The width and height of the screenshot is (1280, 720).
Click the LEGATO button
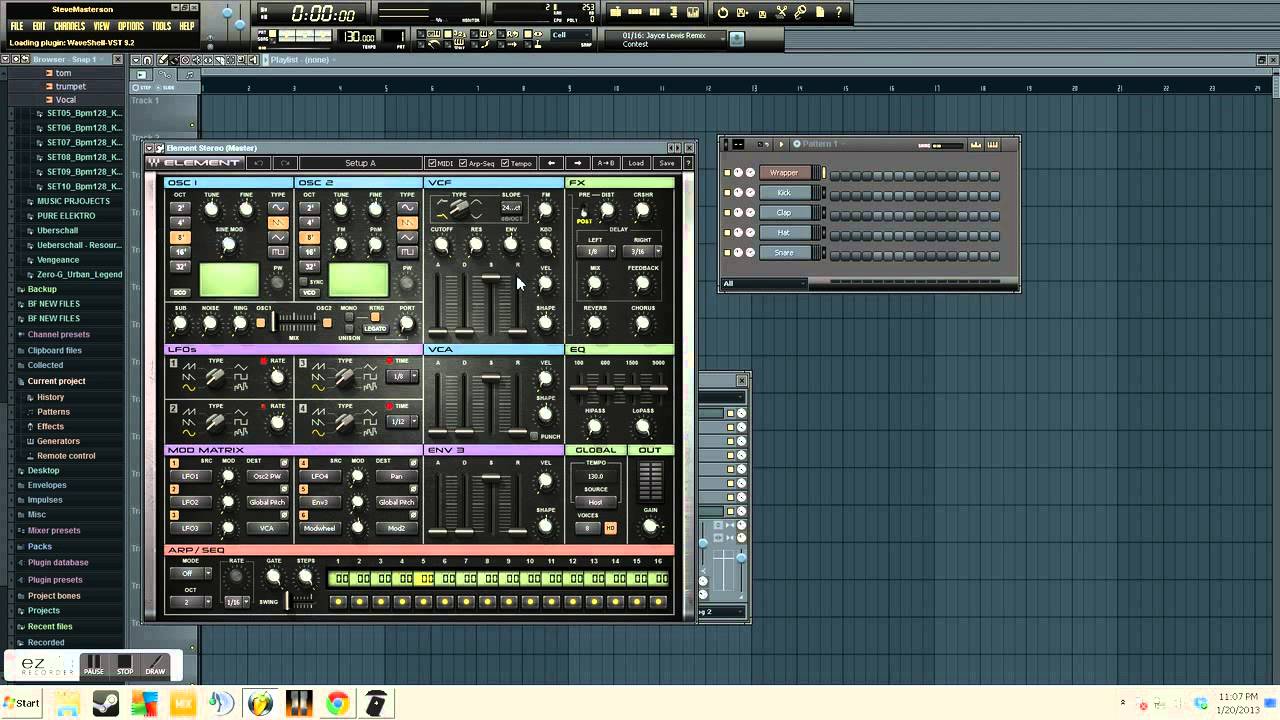[x=375, y=328]
